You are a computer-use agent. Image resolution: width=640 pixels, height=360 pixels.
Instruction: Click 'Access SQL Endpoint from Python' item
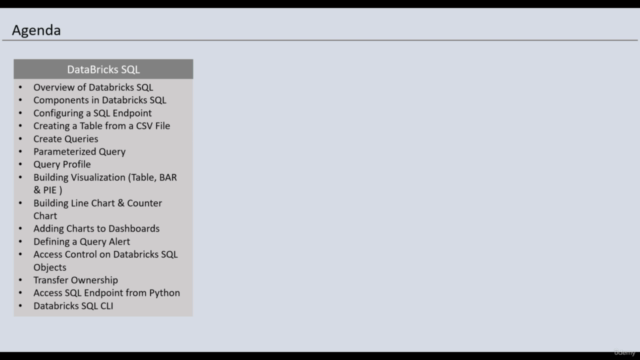point(107,293)
